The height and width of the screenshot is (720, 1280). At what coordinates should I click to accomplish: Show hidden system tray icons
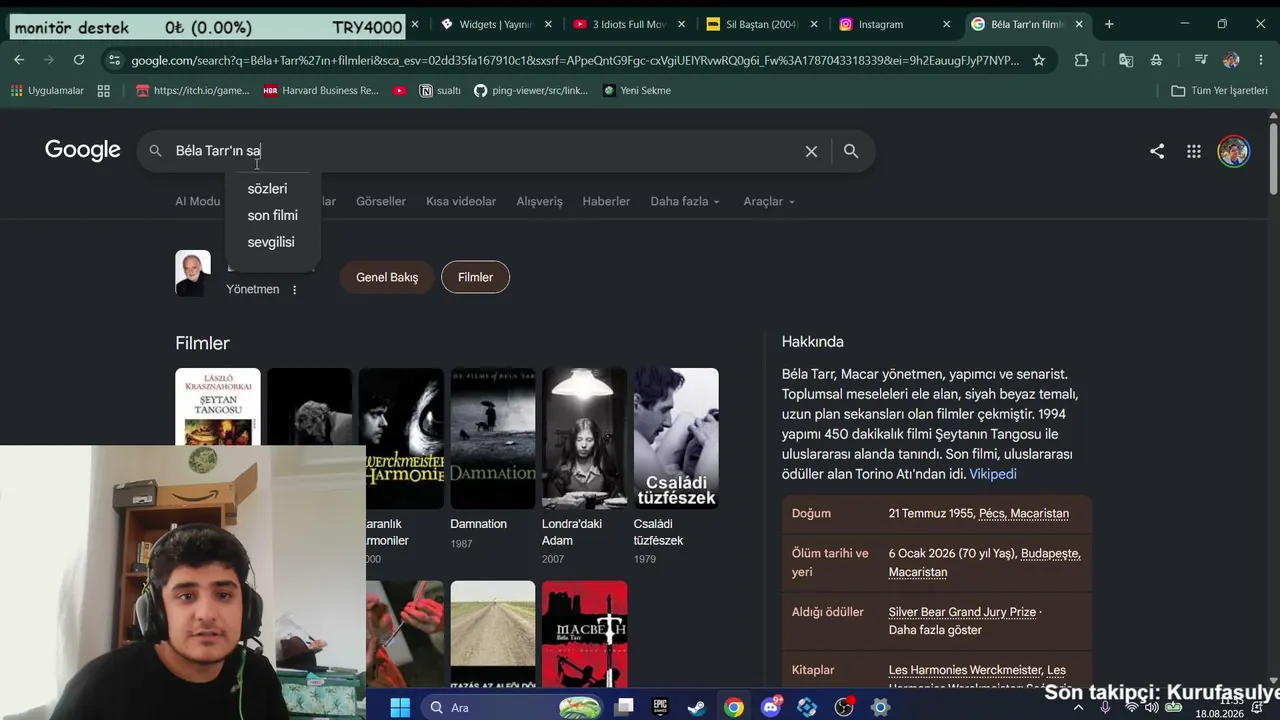(1078, 707)
